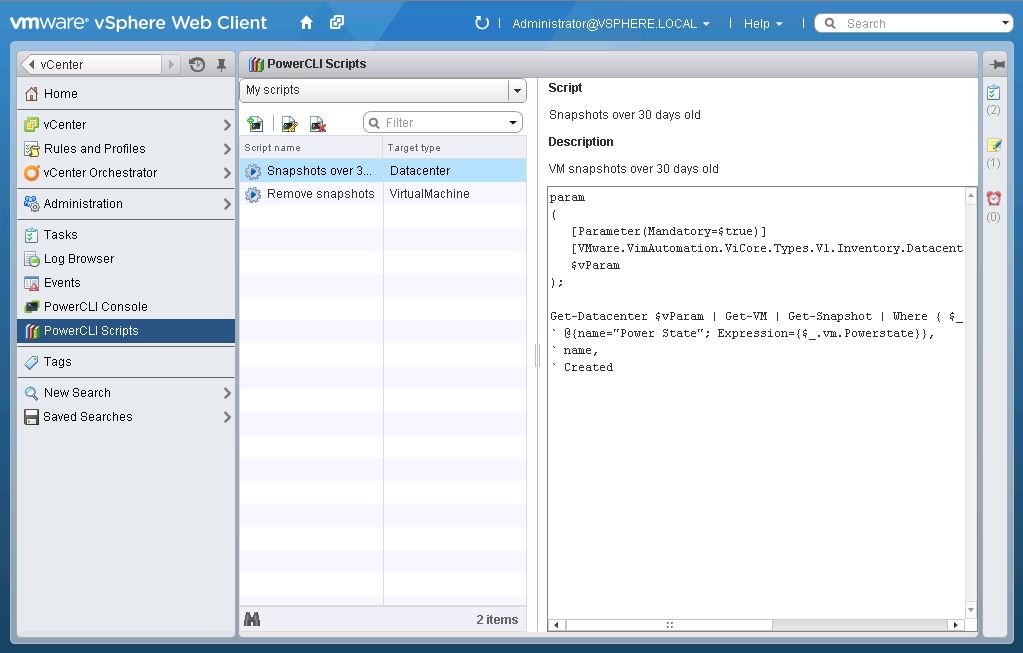Image resolution: width=1023 pixels, height=653 pixels.
Task: Open the Filter options dropdown arrow
Action: 513,123
